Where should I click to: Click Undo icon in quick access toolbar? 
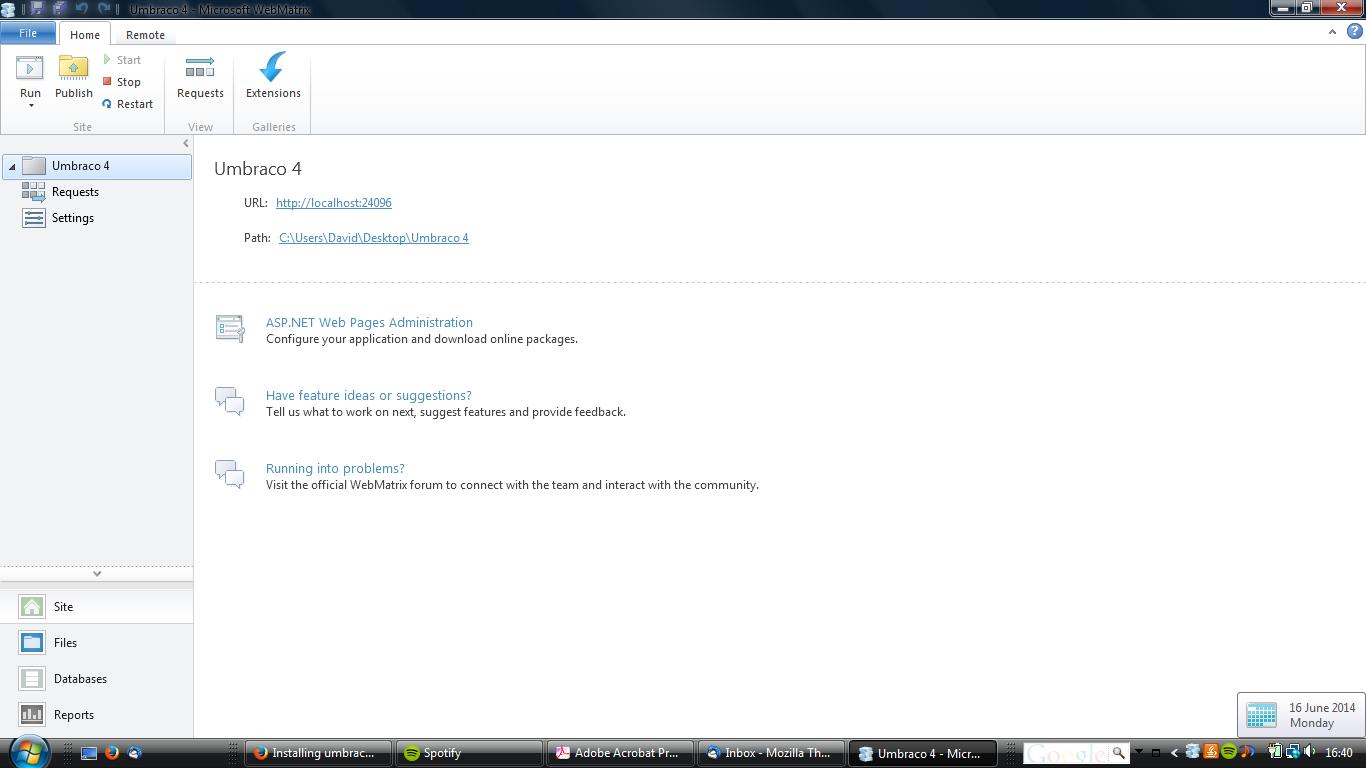[x=82, y=9]
